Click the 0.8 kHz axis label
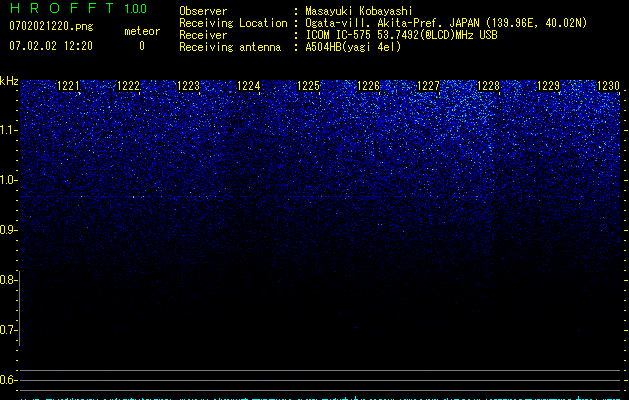 tap(8, 280)
